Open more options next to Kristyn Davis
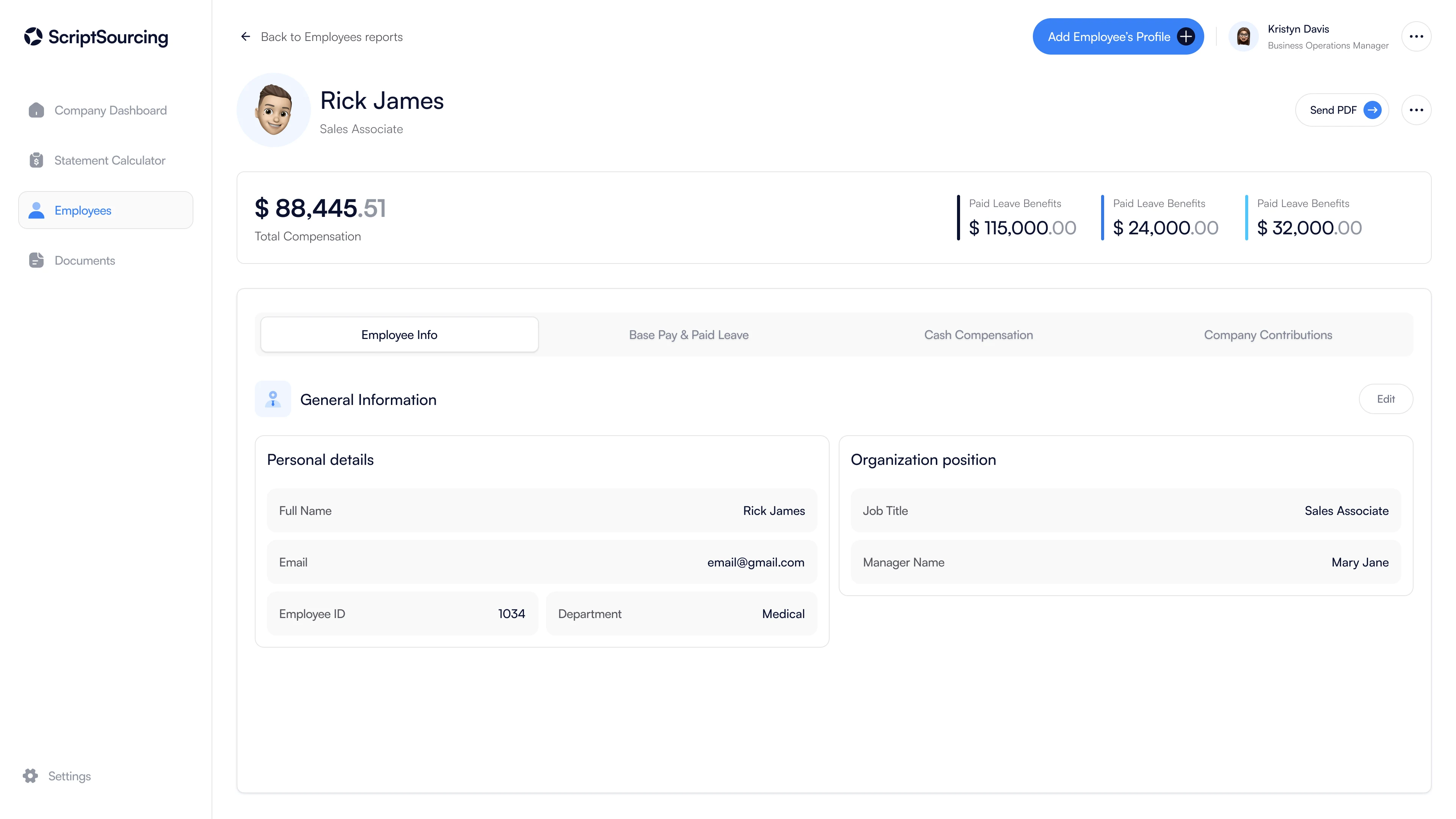Screen dimensions: 1456x819 1416,37
